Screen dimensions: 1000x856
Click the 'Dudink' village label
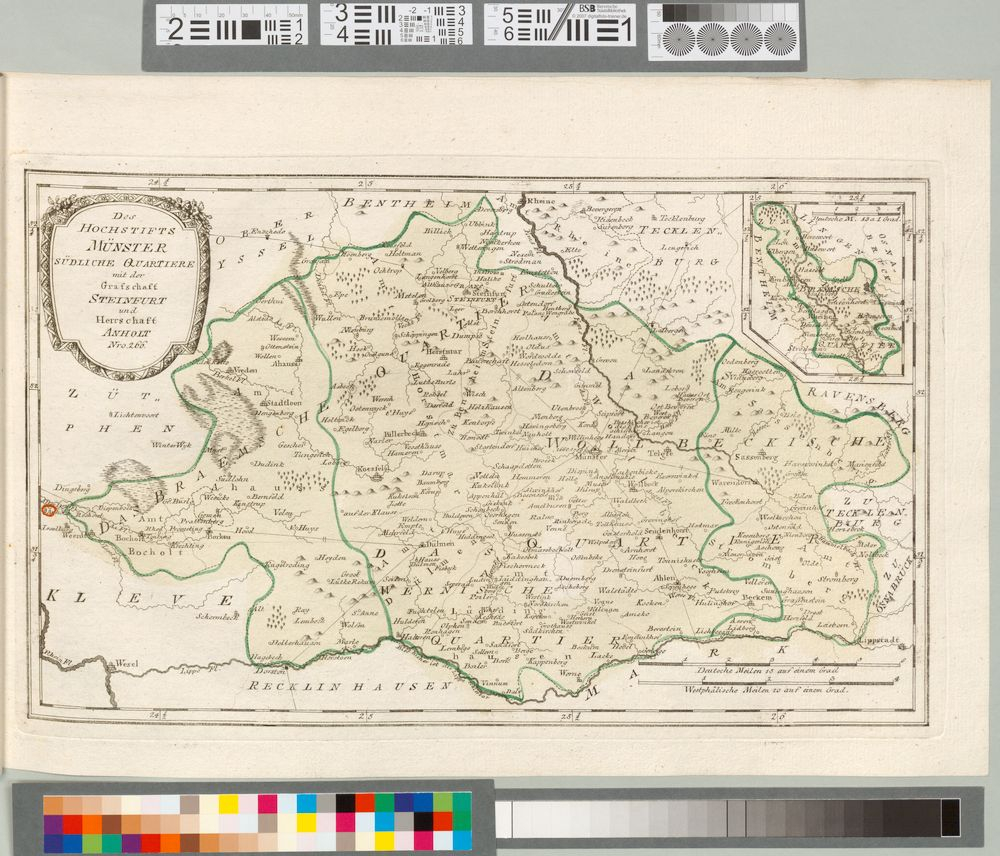(268, 464)
